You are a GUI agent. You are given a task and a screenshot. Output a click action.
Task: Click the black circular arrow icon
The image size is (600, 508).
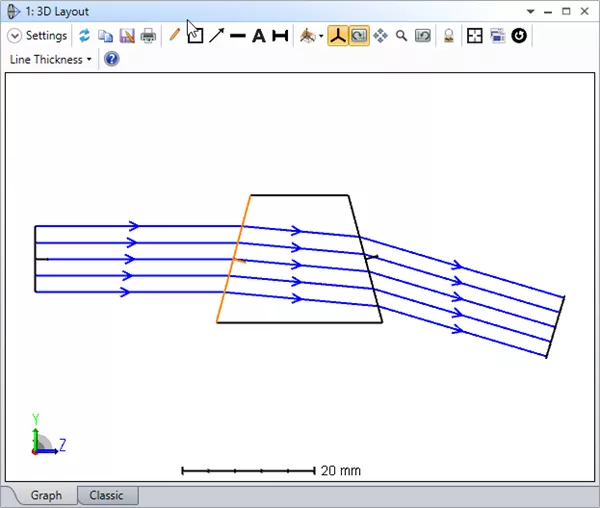point(519,36)
